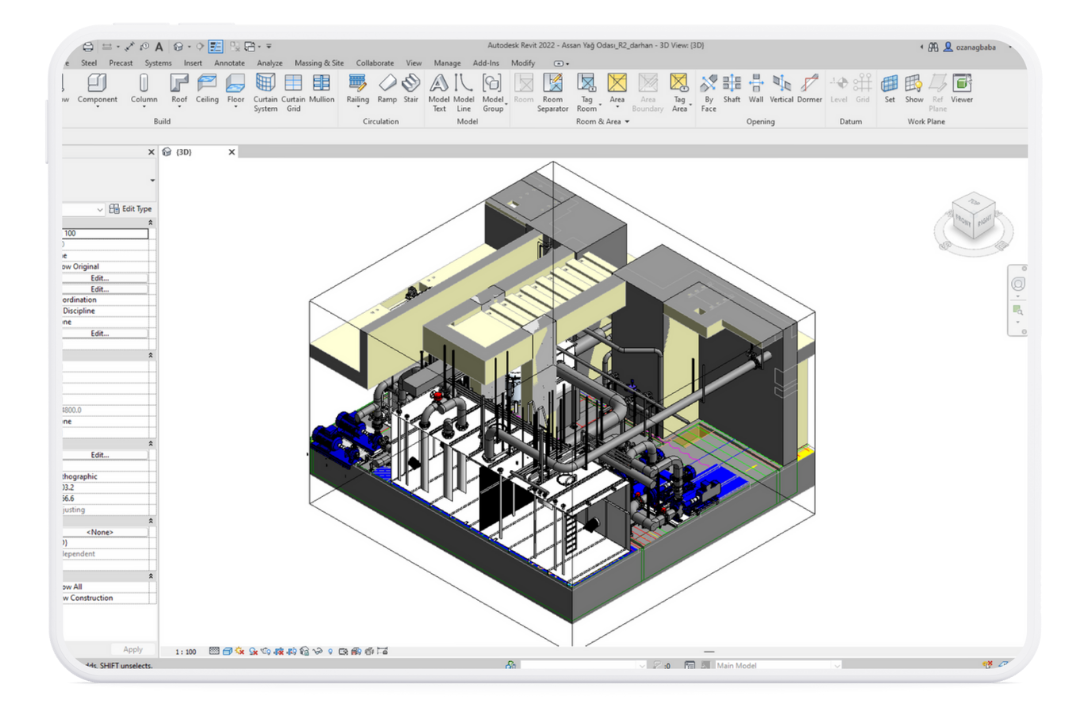Select the Vertical opening tool
This screenshot has height=720, width=1090.
point(781,88)
